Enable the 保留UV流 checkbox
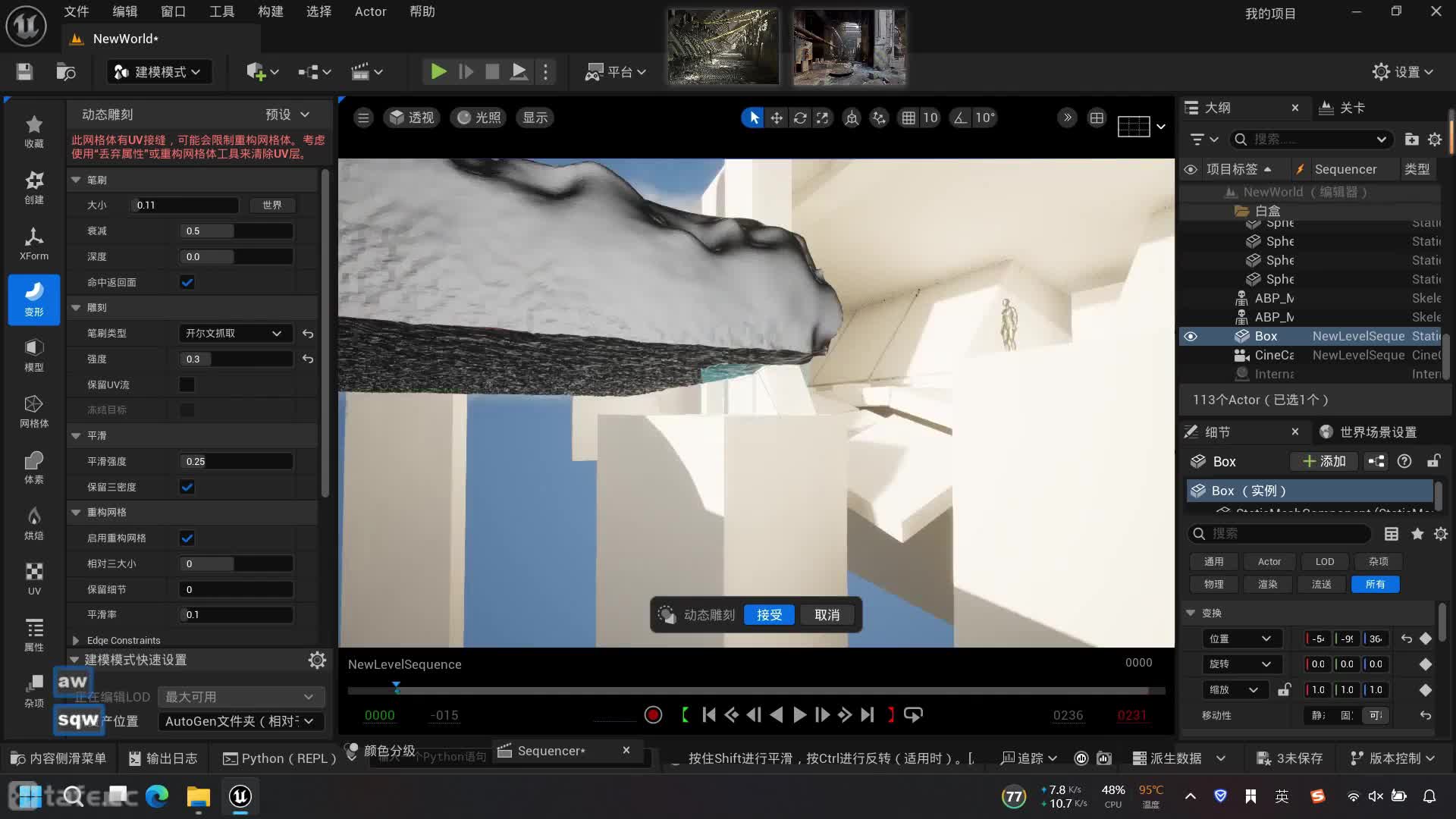 point(187,384)
